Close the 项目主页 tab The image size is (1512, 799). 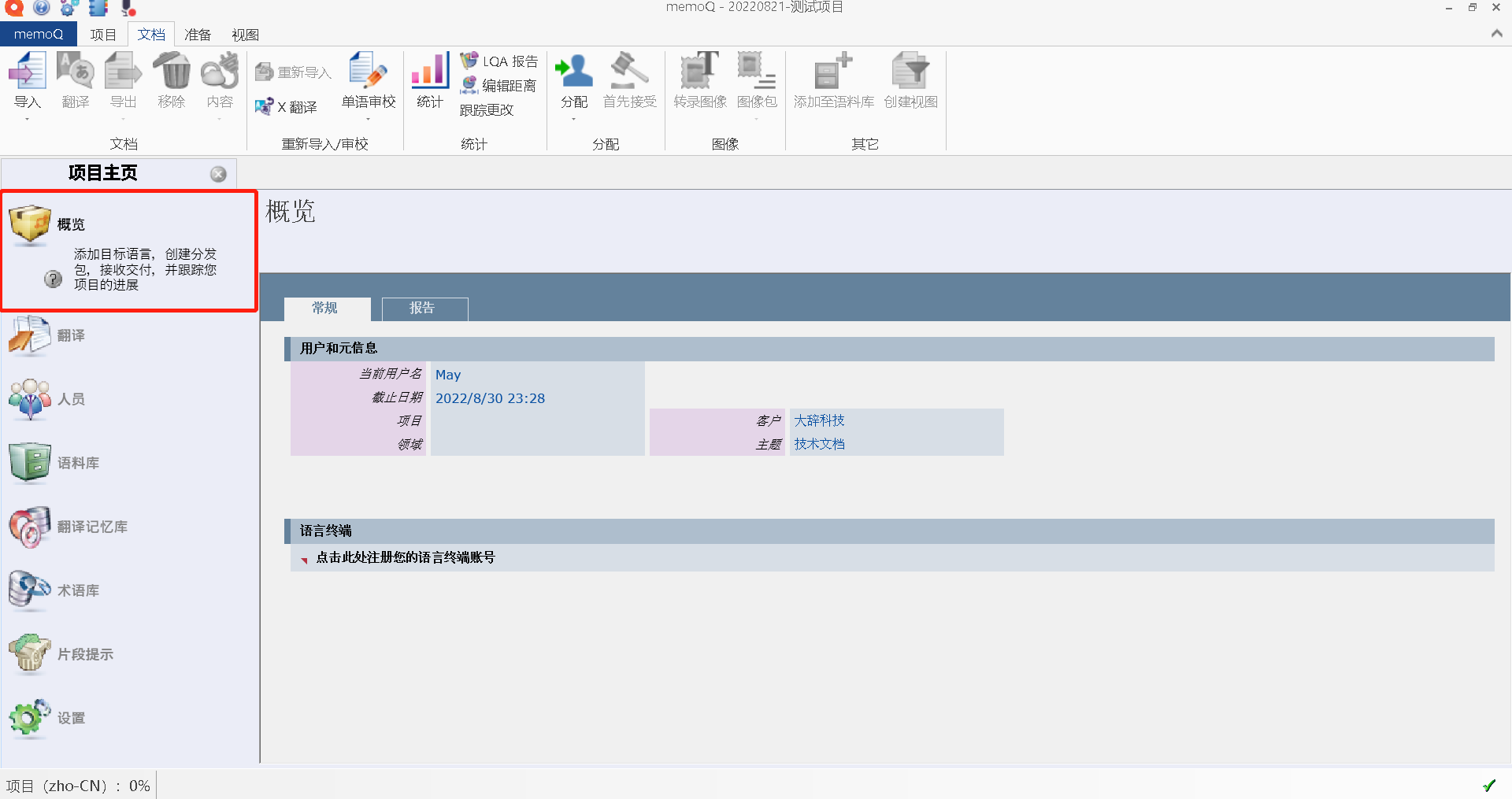pyautogui.click(x=218, y=174)
